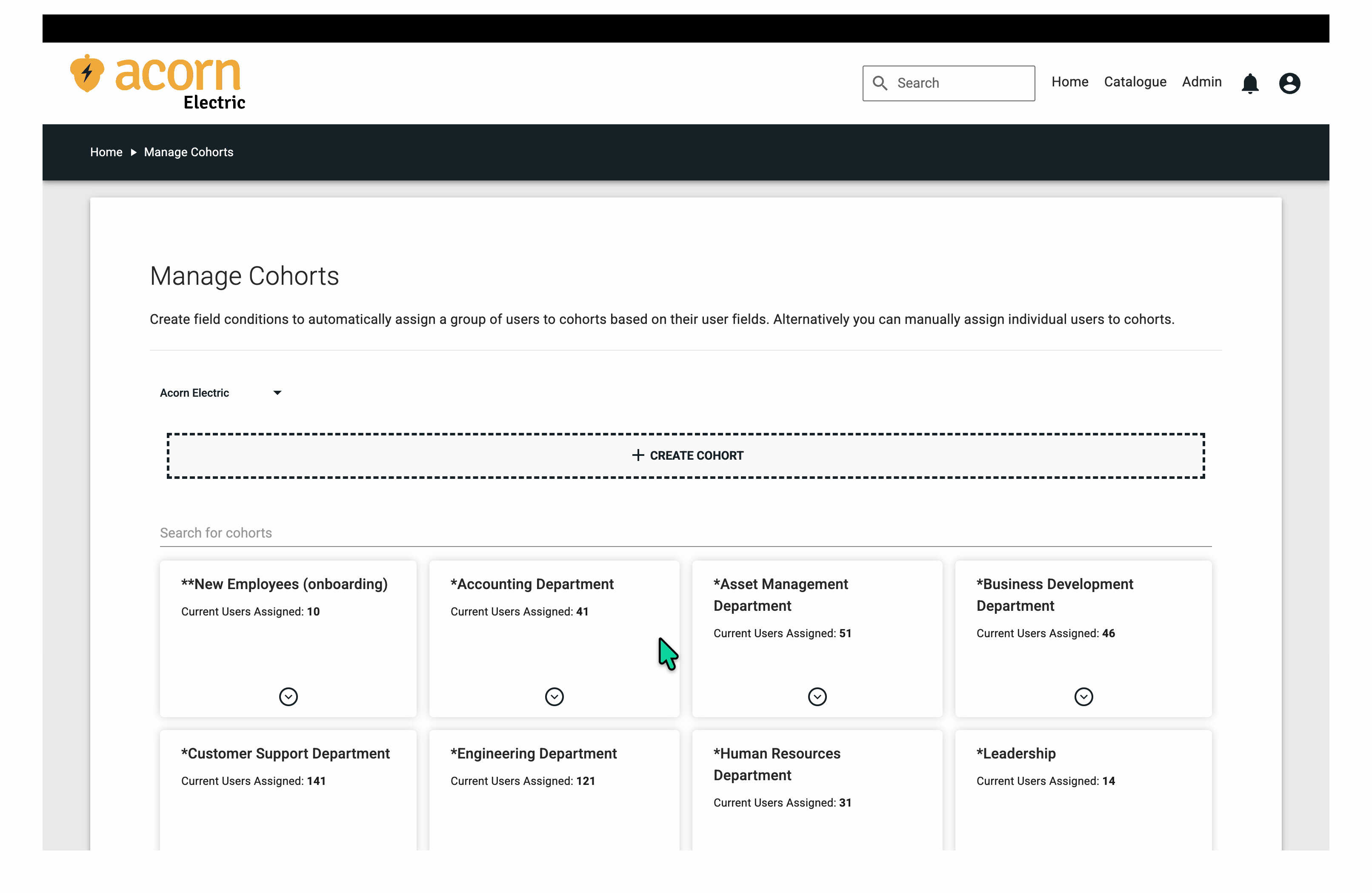Select the *Business Development Department title
Viewport: 1372px width, 893px height.
tap(1055, 595)
